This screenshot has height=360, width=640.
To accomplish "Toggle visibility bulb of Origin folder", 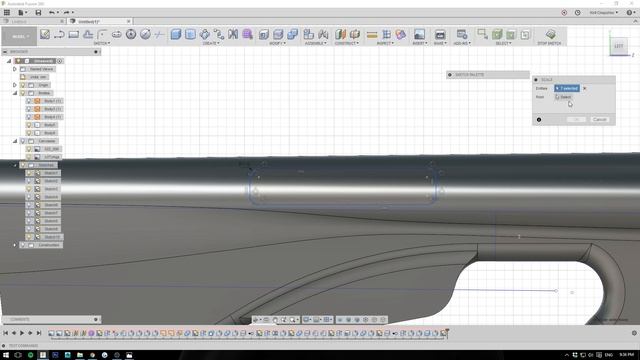I will click(23, 85).
